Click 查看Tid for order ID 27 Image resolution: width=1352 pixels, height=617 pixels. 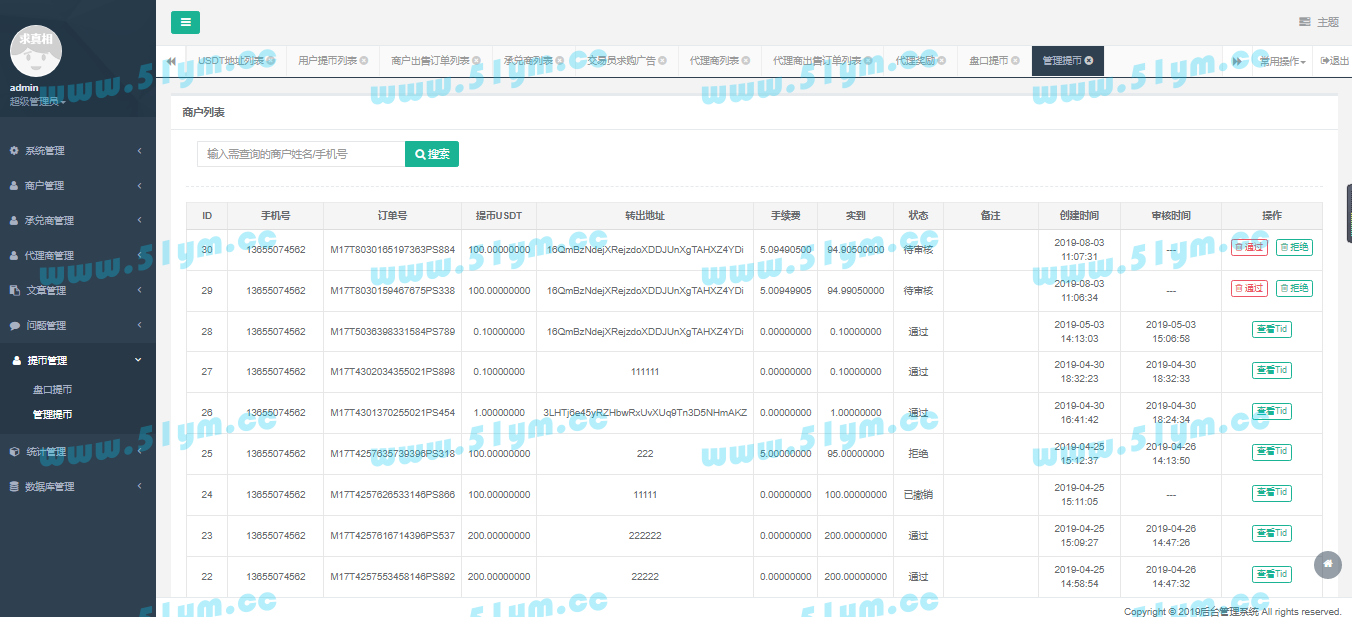[1272, 371]
